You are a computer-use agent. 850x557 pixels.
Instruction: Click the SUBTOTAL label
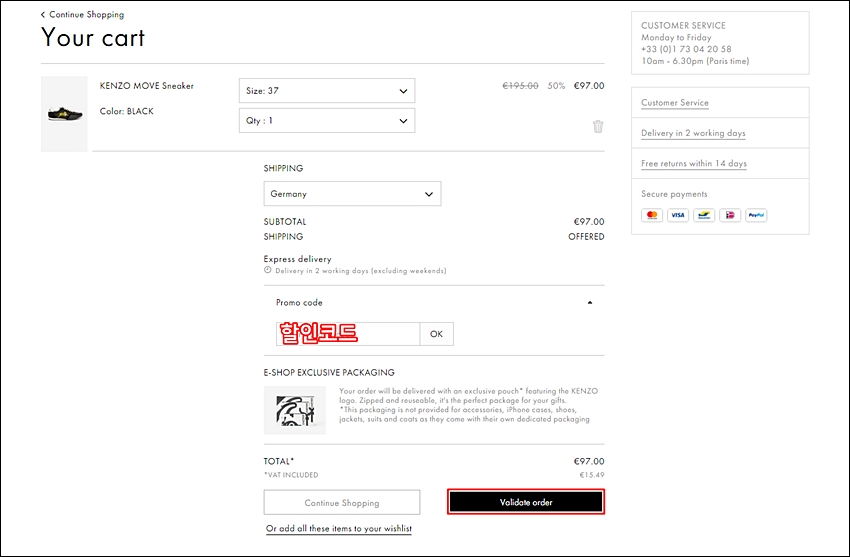point(285,222)
